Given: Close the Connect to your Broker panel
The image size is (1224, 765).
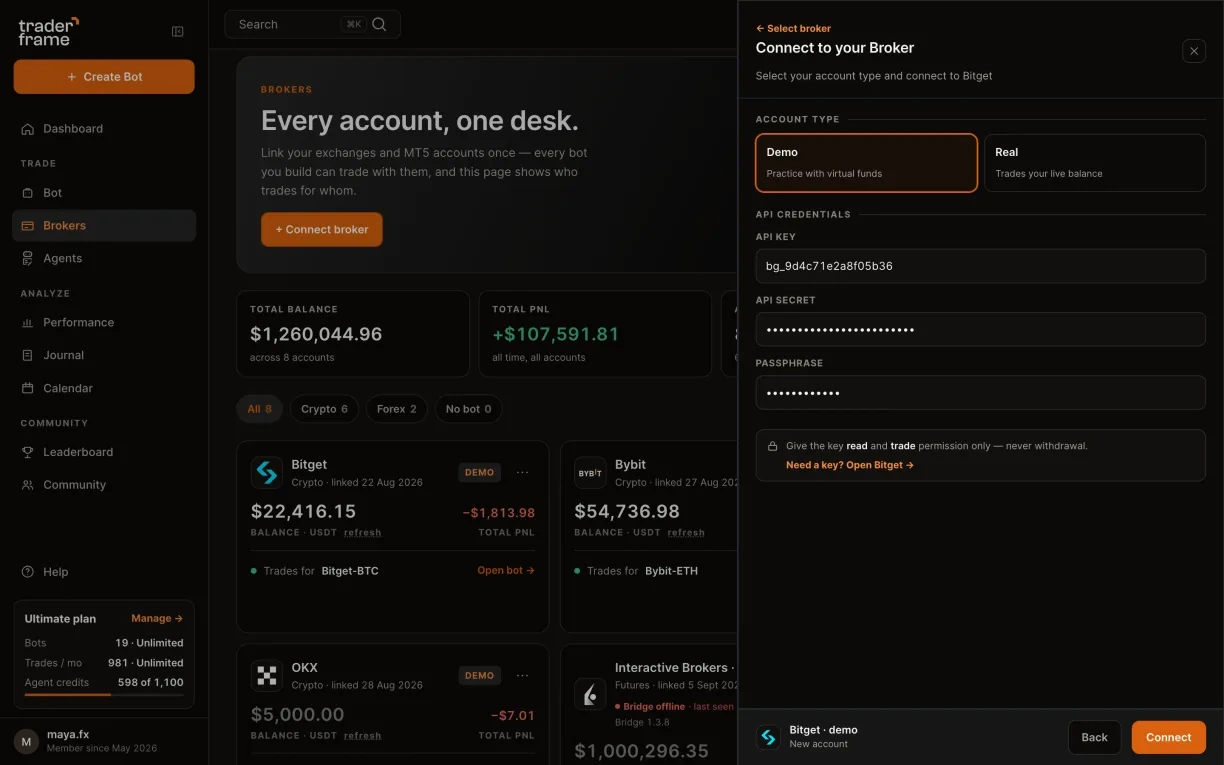Looking at the screenshot, I should coord(1194,51).
